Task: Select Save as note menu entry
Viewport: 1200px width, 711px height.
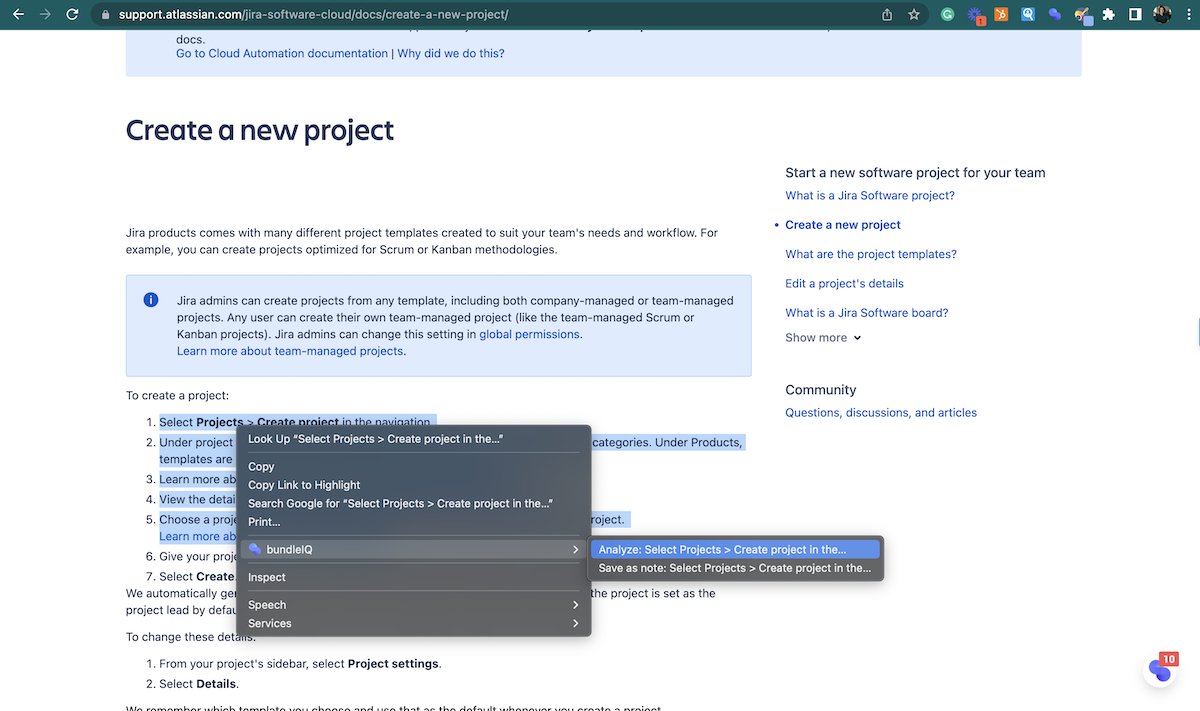Action: (734, 568)
